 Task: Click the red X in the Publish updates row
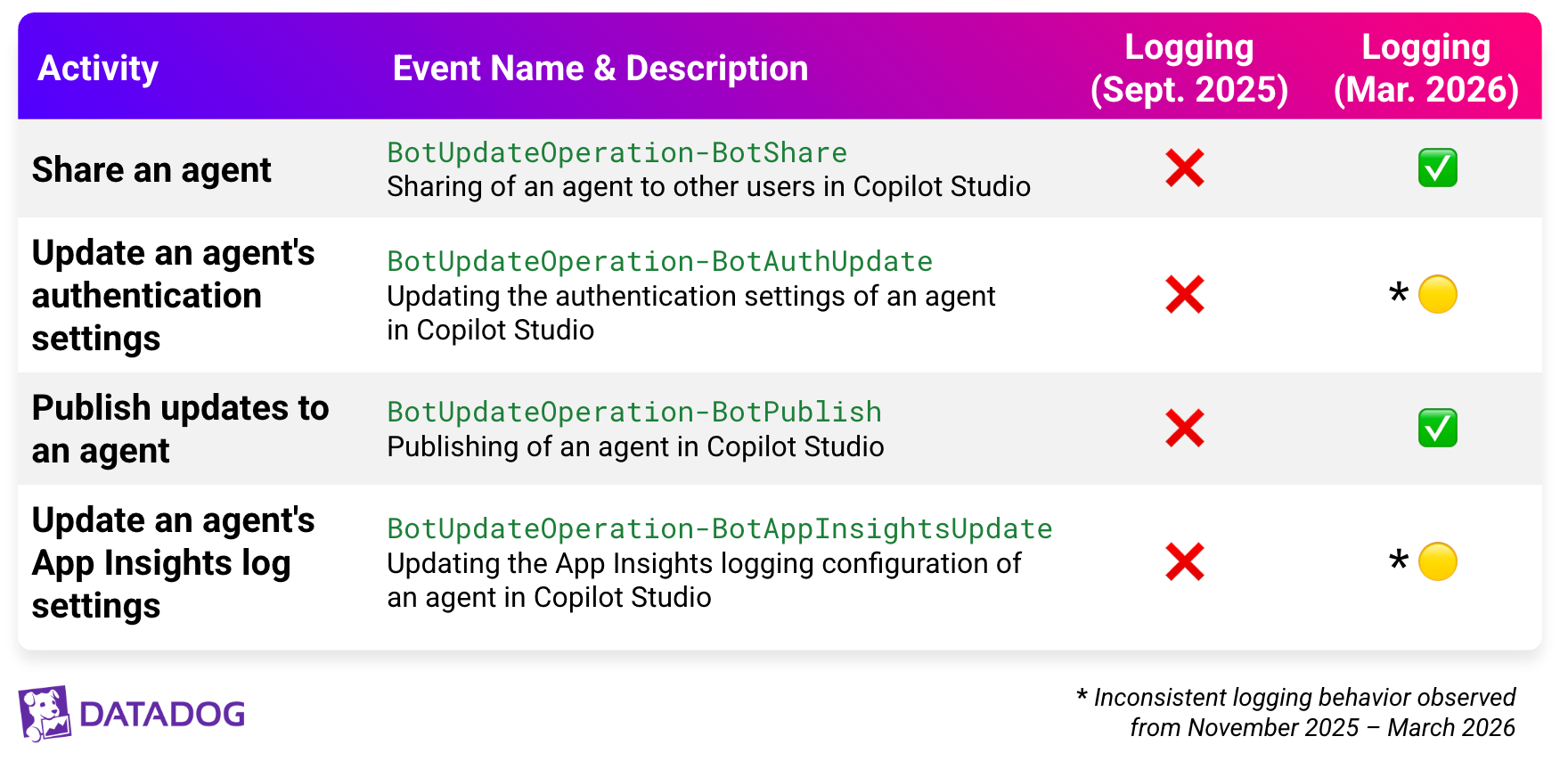pyautogui.click(x=1184, y=429)
